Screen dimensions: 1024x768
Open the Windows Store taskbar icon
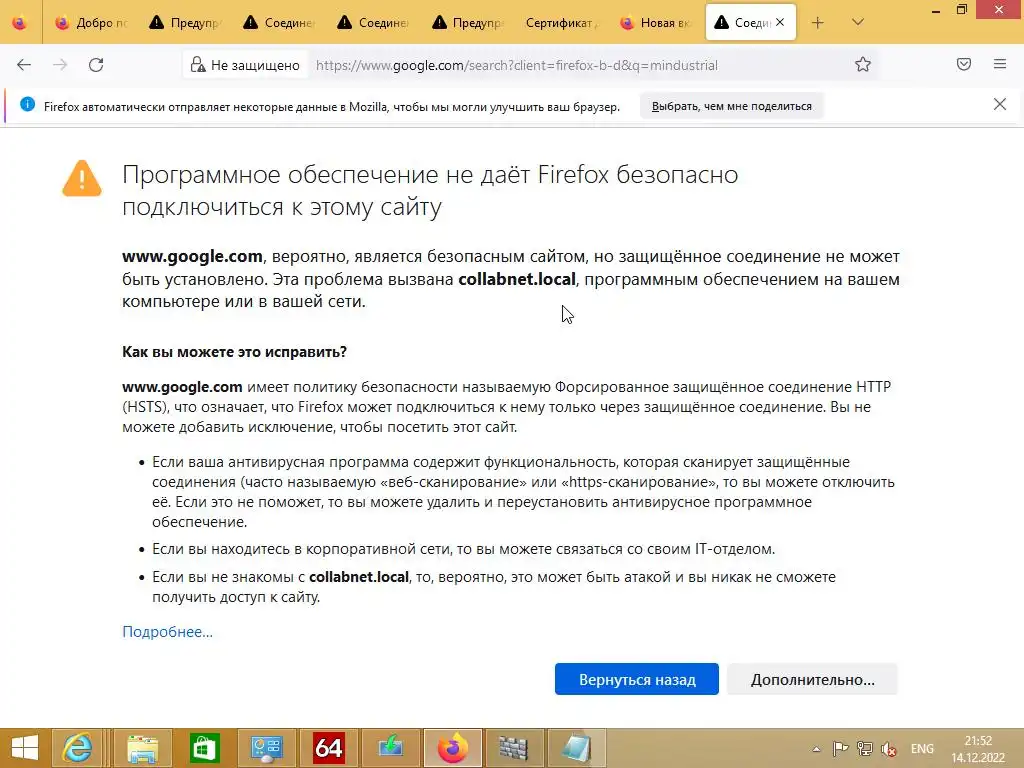204,748
